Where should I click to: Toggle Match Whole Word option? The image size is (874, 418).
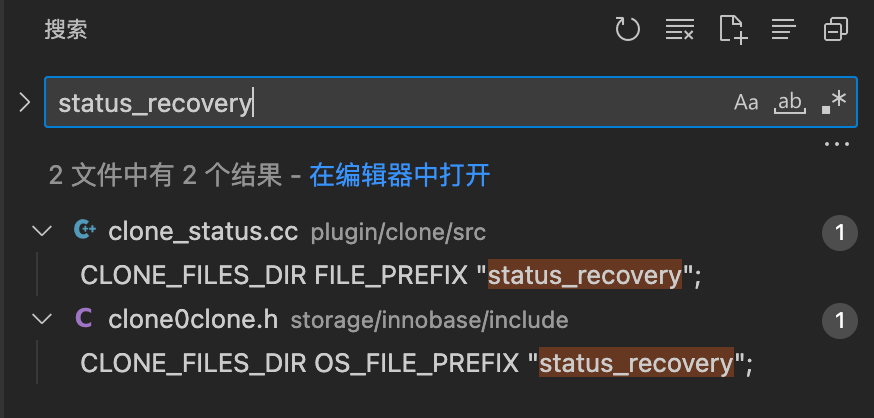point(790,102)
